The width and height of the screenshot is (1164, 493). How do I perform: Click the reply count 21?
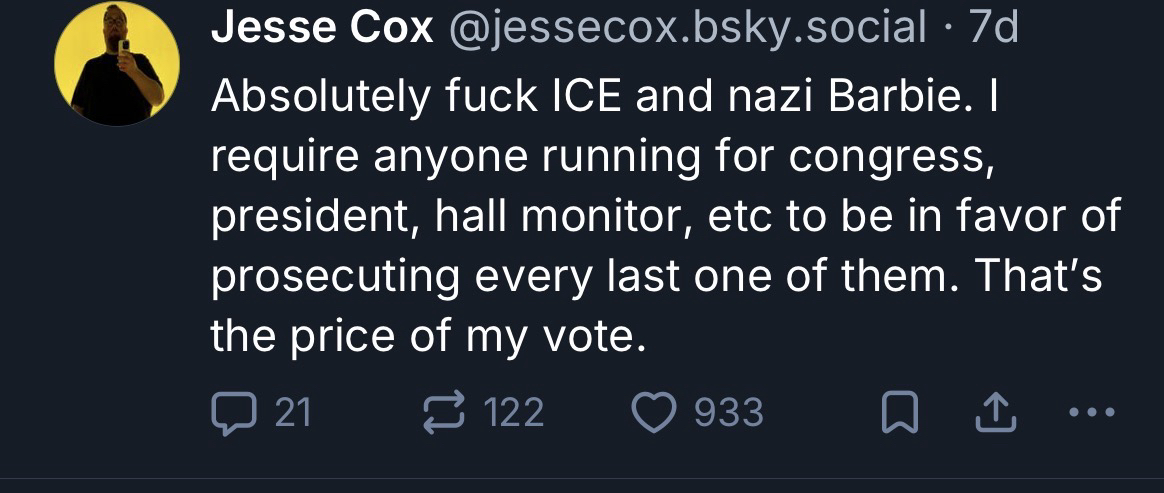point(293,411)
